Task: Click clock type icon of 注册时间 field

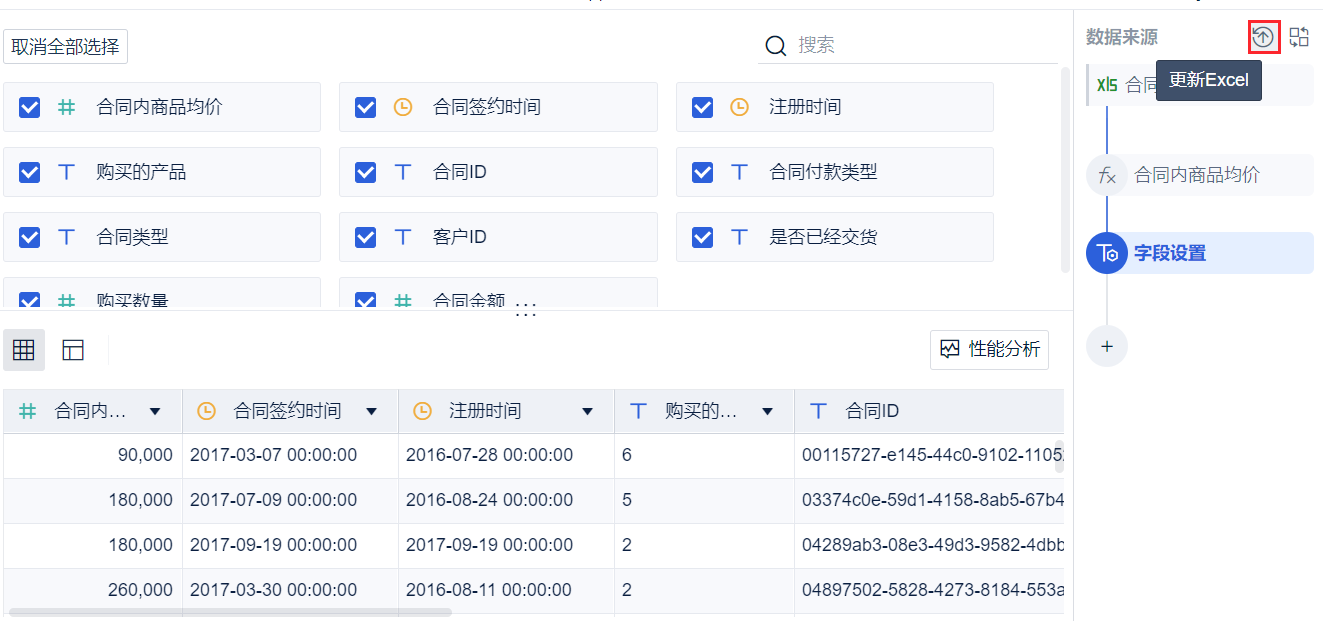Action: tap(739, 107)
